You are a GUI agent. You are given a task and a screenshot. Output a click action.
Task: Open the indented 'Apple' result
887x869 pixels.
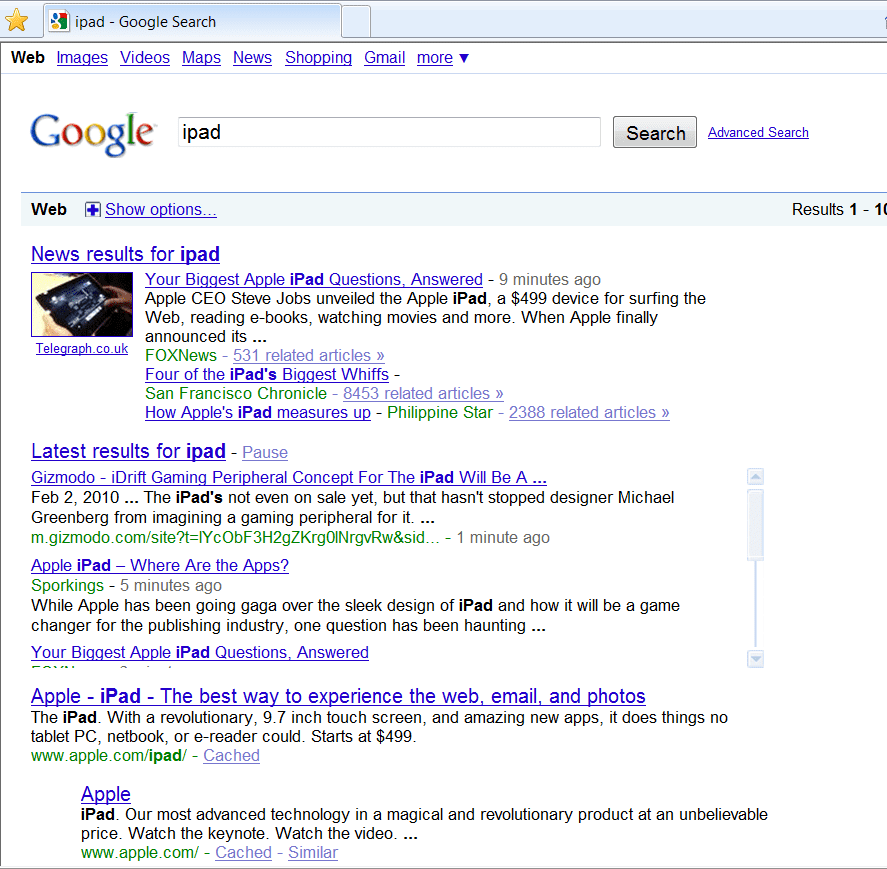[106, 794]
